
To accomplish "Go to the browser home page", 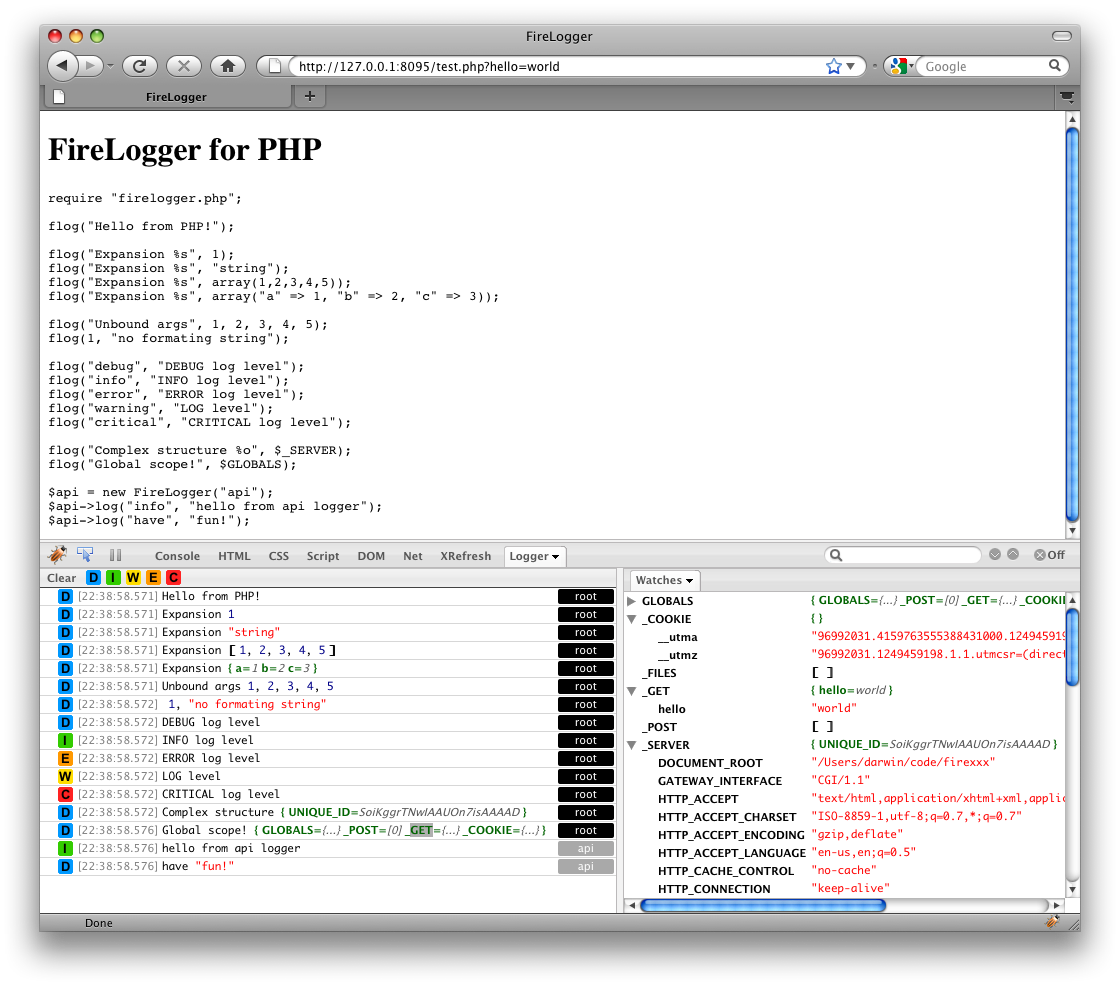I will coord(228,66).
